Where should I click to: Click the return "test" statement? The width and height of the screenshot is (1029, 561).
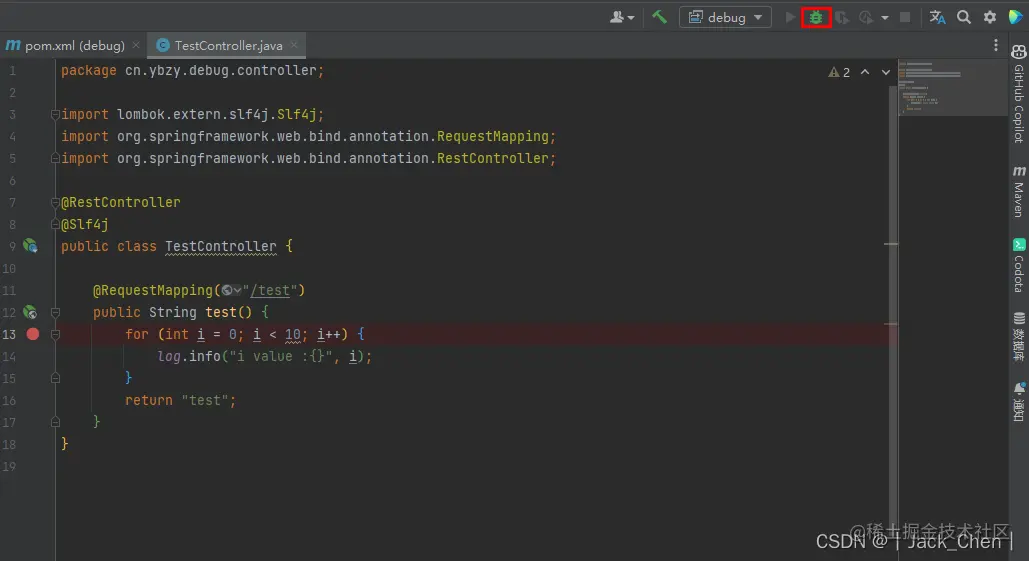point(180,400)
